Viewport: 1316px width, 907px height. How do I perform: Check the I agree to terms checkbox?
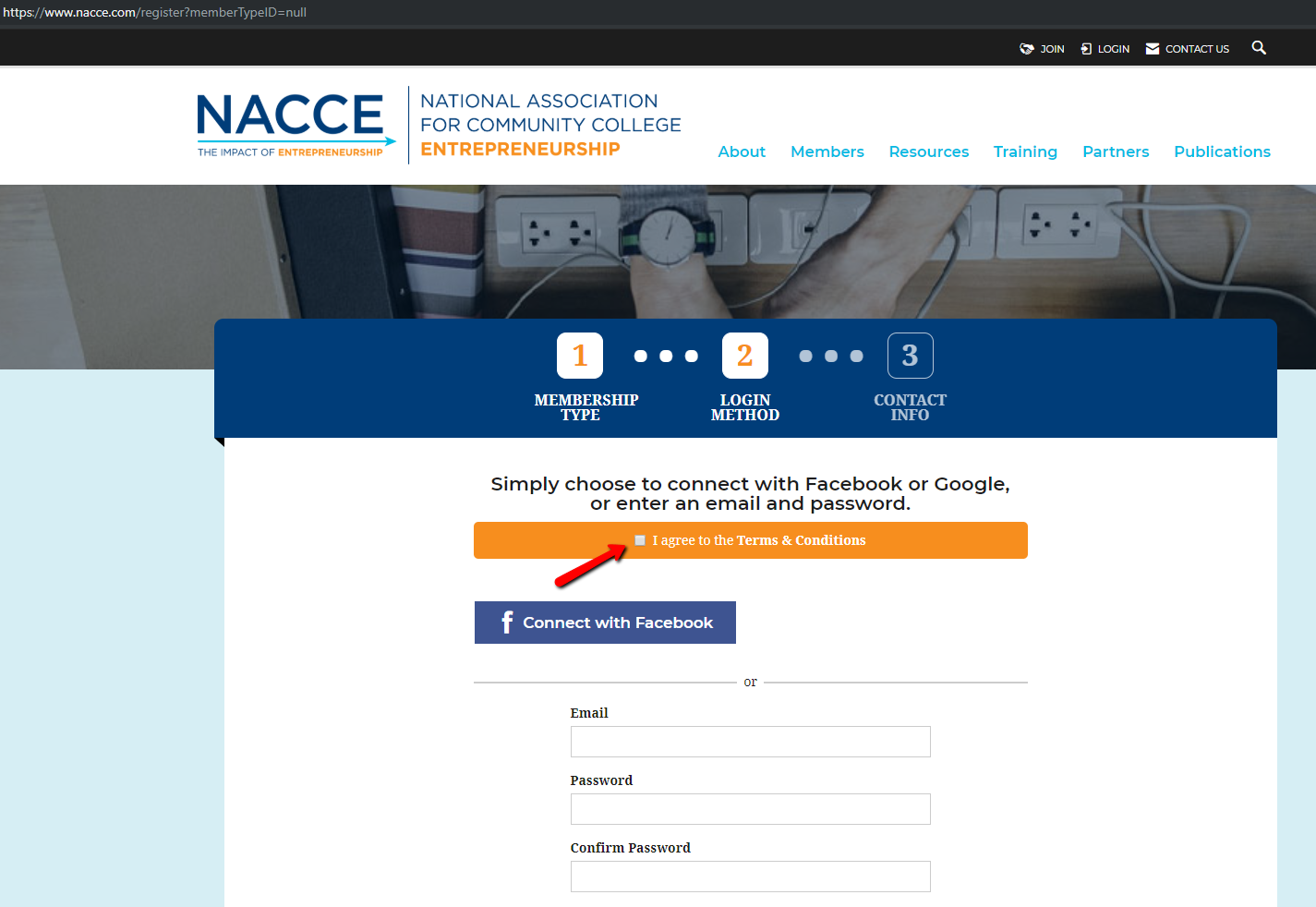click(x=640, y=540)
